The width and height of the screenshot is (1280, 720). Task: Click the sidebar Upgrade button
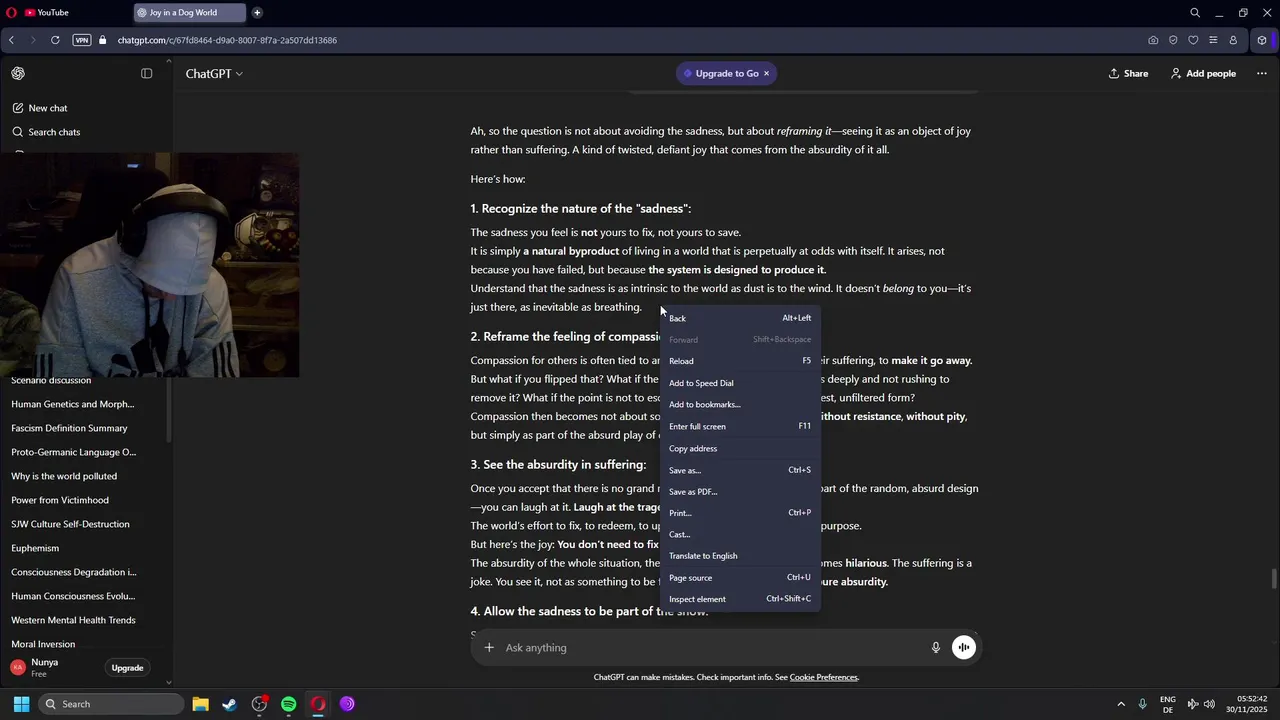point(127,668)
